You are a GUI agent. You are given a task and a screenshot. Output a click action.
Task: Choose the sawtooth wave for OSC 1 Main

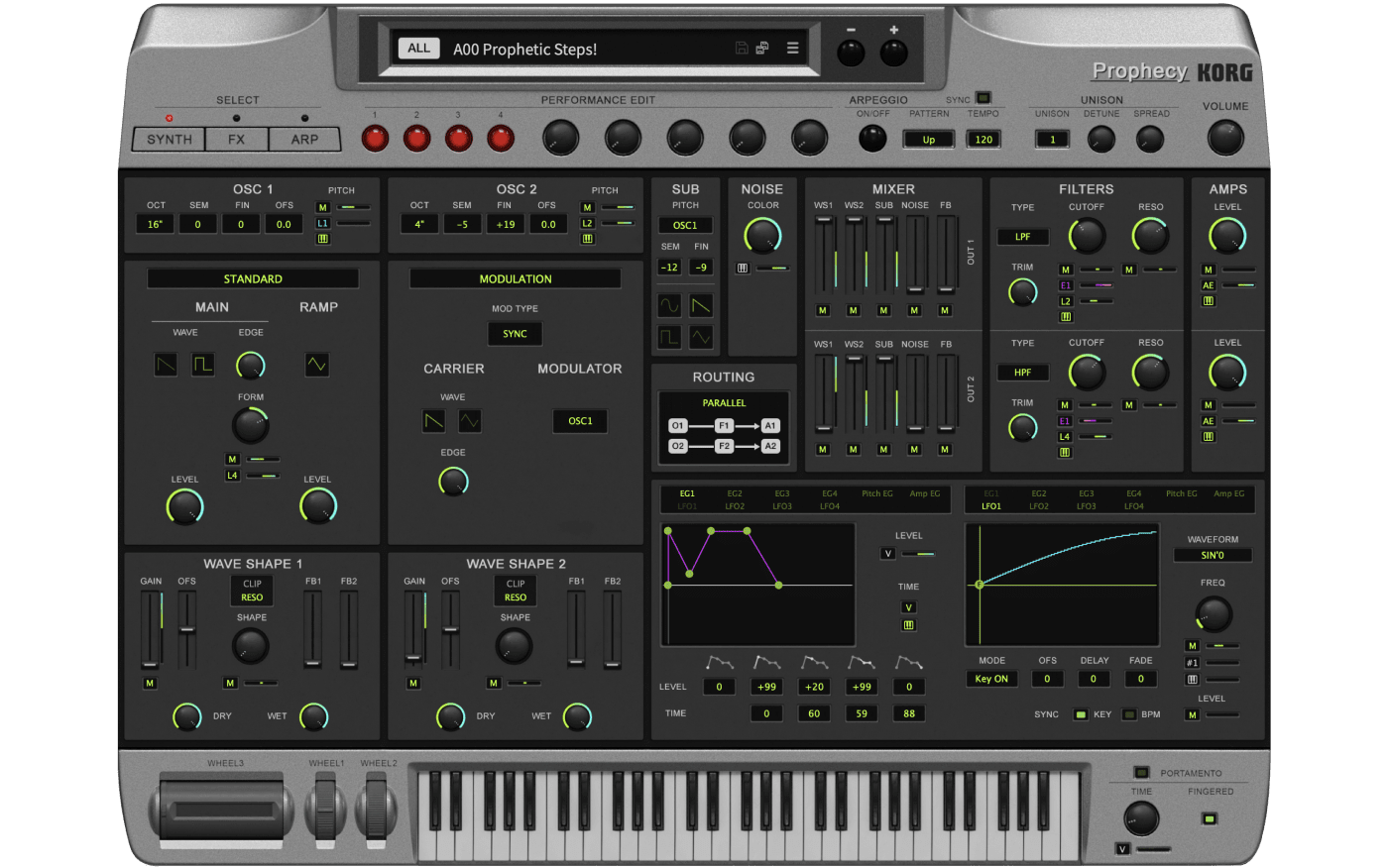166,365
